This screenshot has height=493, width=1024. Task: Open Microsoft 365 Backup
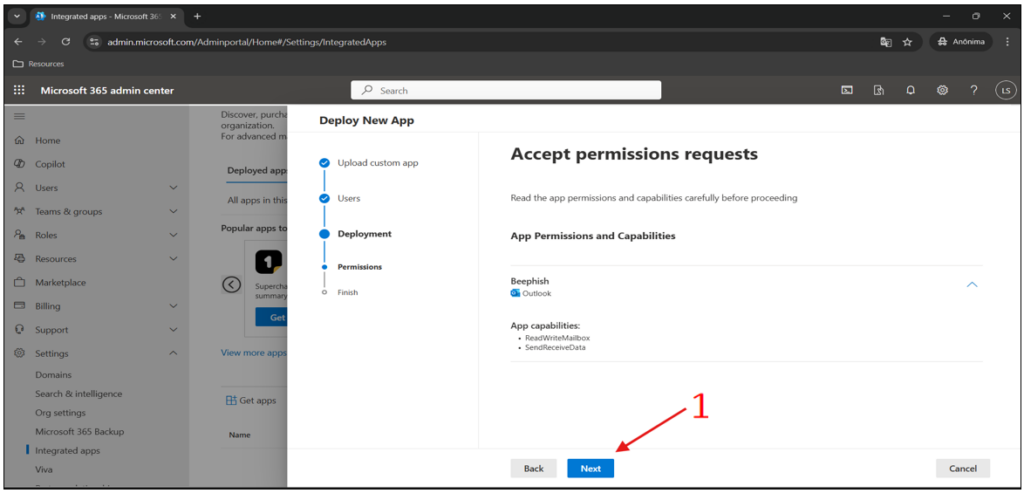[x=80, y=432]
